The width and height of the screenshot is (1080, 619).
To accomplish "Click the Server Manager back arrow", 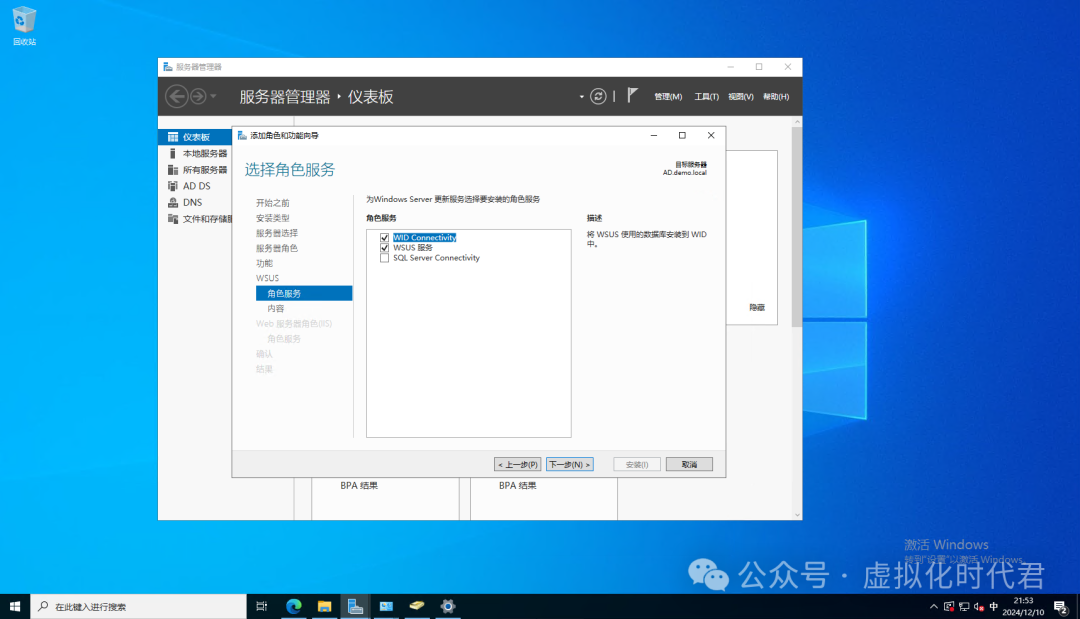I will click(177, 96).
